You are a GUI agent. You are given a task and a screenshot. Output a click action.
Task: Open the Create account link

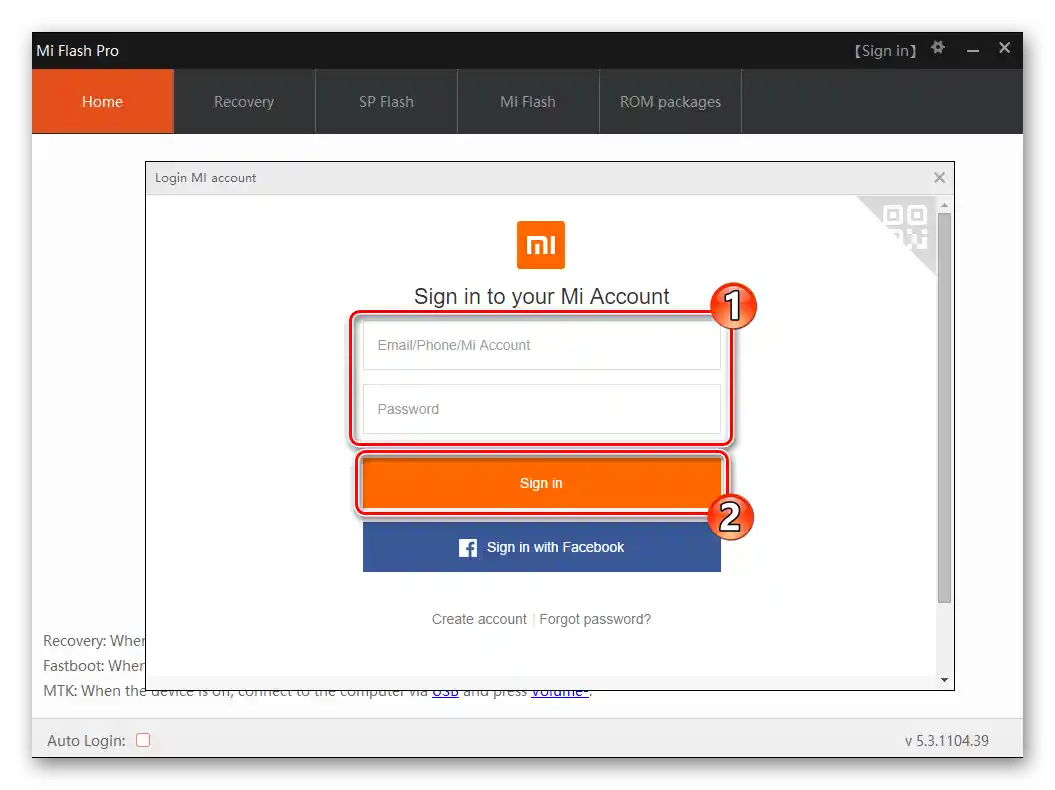tap(479, 619)
